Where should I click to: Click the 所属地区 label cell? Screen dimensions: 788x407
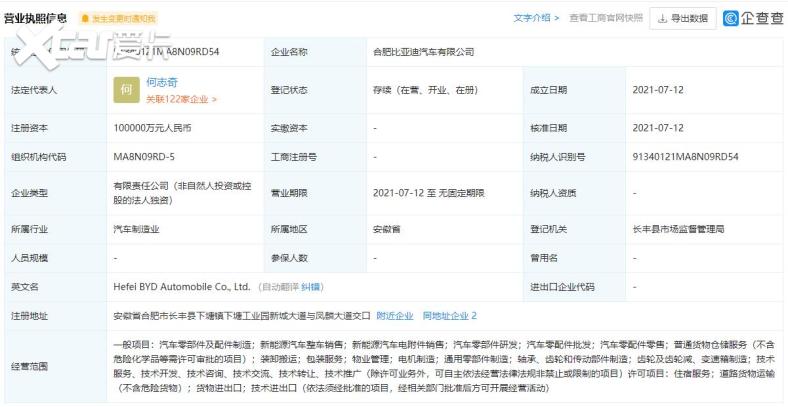point(315,230)
